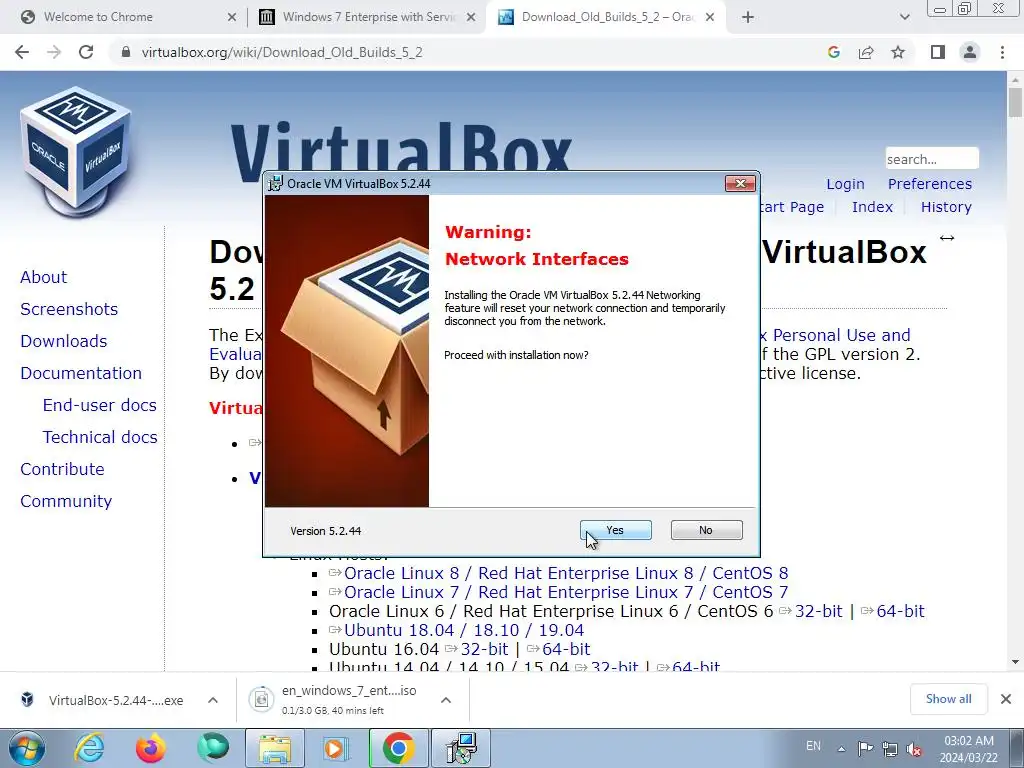
Task: Click the wiki search input field
Action: (x=932, y=159)
